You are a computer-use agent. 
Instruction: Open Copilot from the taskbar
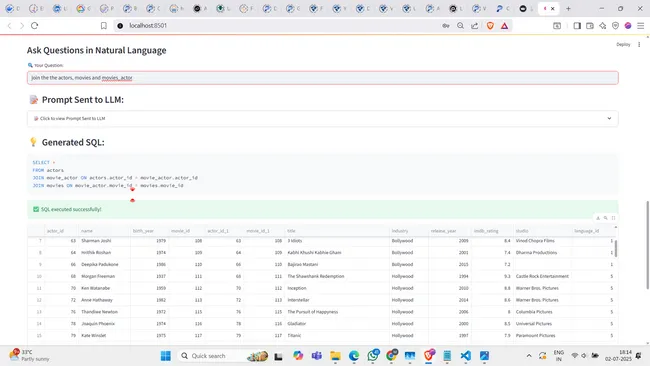click(298, 356)
